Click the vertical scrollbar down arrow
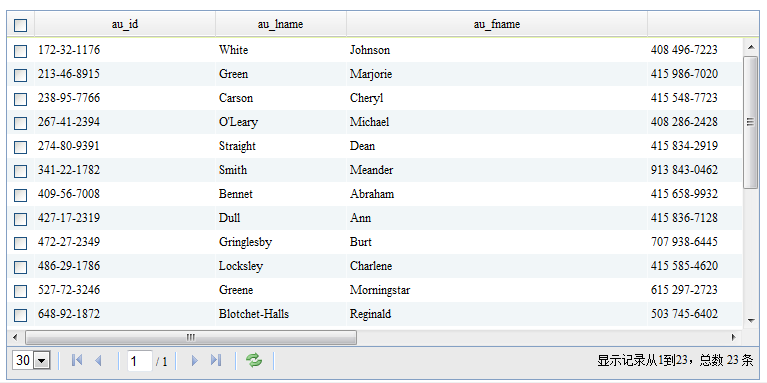767x383 pixels. tap(750, 320)
